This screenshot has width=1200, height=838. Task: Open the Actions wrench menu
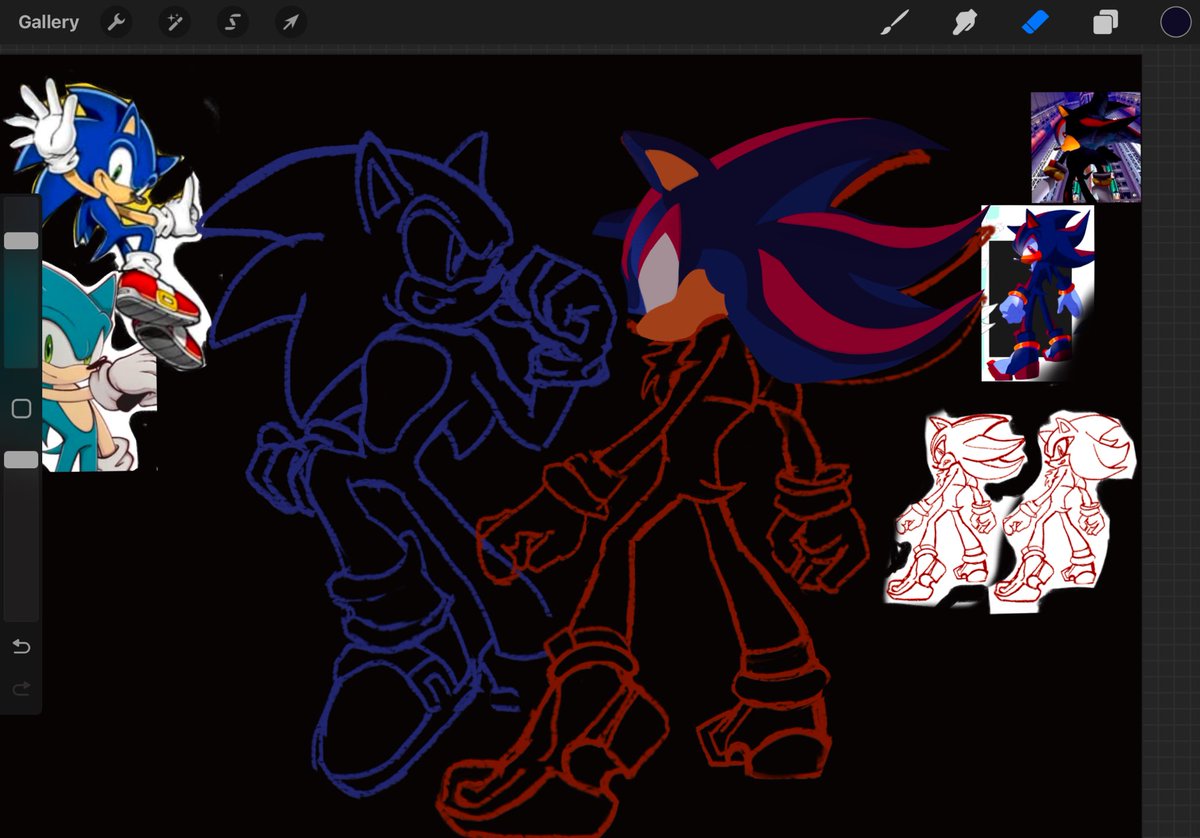[117, 22]
